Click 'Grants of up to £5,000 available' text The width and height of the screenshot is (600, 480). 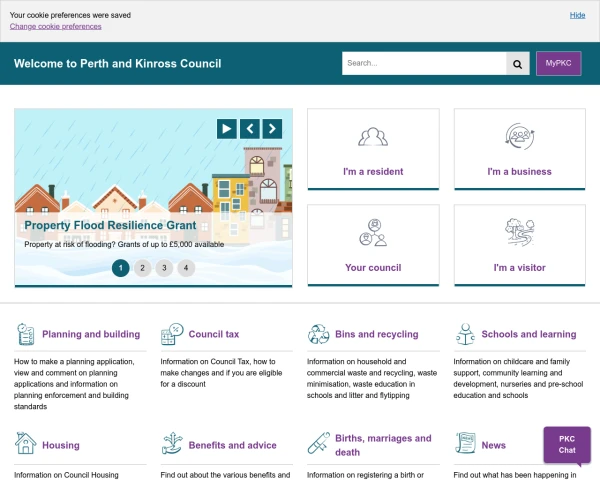(171, 244)
